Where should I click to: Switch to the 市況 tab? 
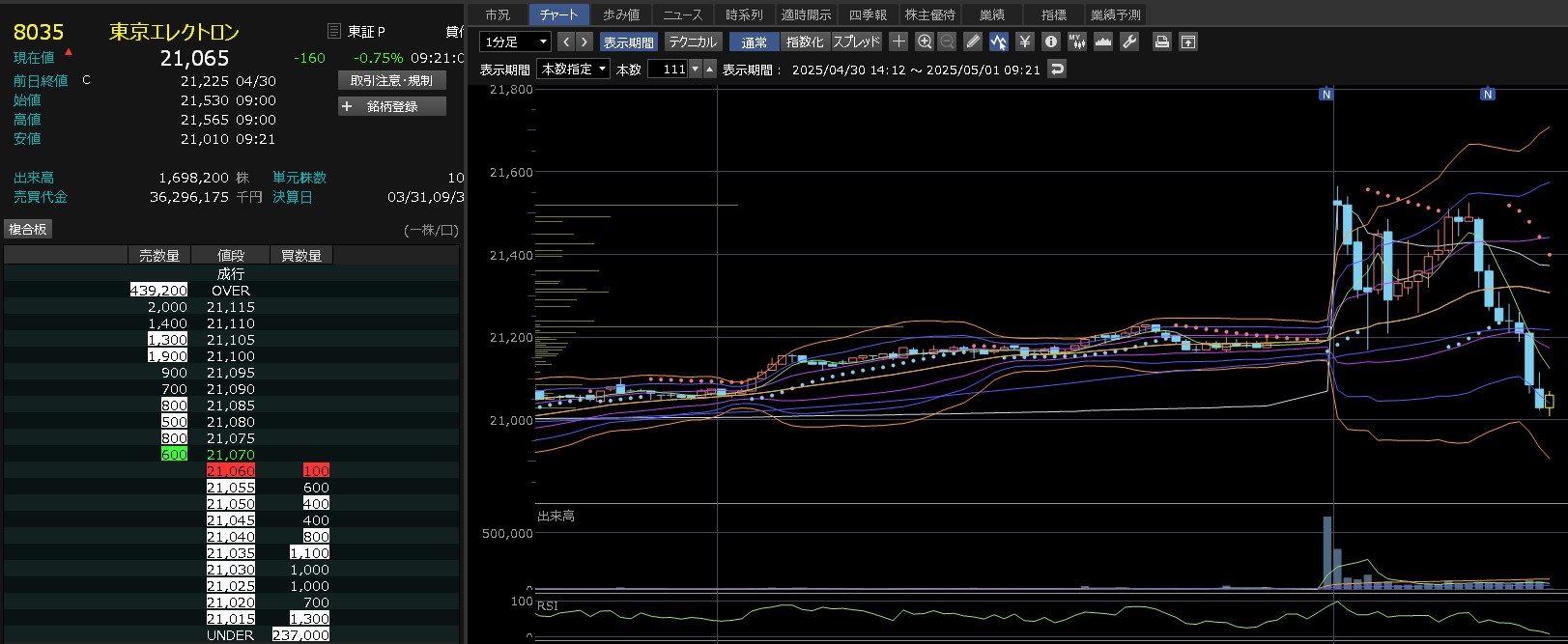click(498, 14)
